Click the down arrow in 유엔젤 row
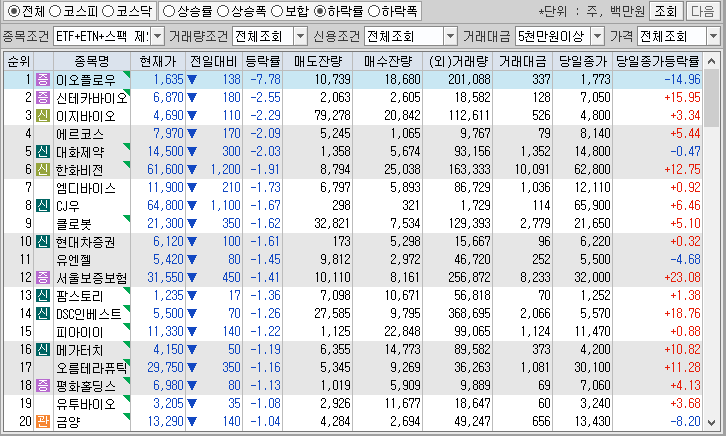This screenshot has width=726, height=436. pyautogui.click(x=192, y=260)
